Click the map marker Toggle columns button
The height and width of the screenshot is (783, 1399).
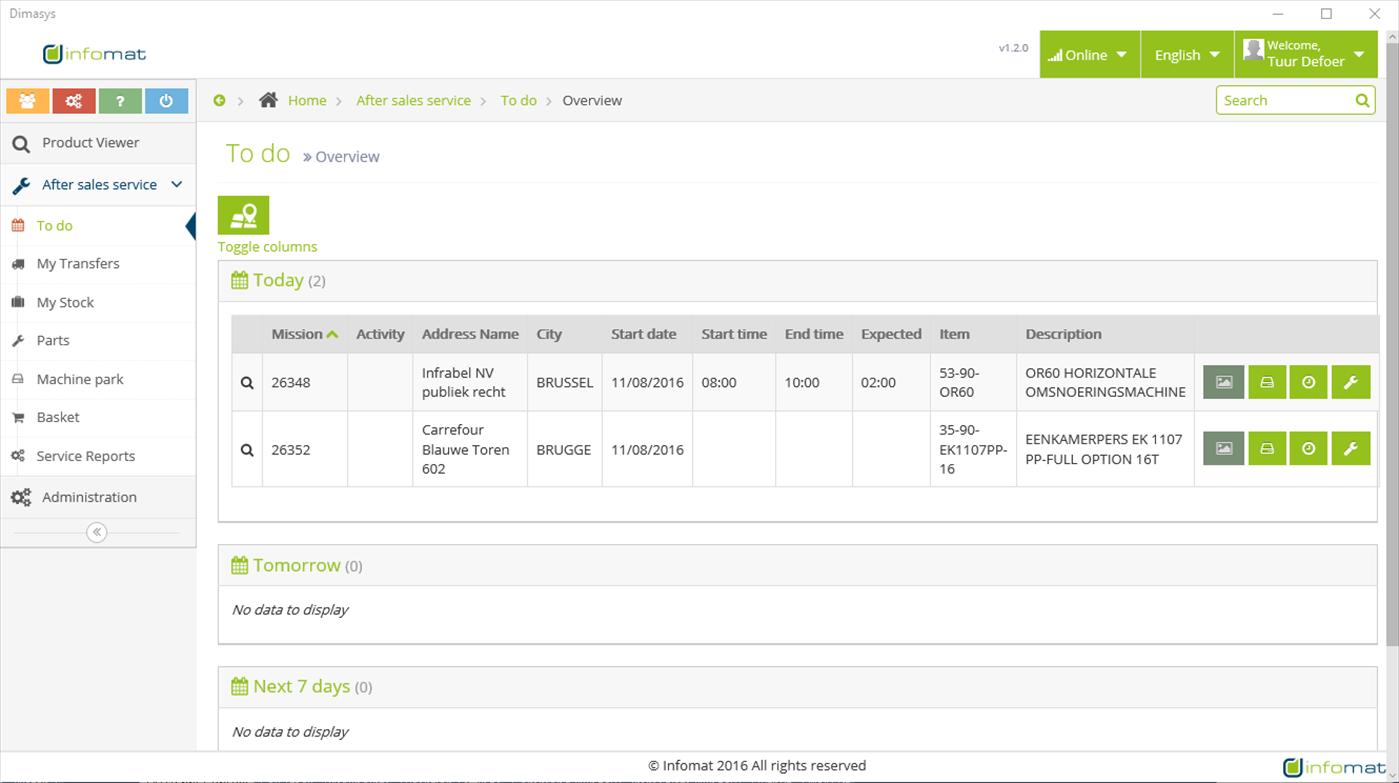tap(244, 215)
